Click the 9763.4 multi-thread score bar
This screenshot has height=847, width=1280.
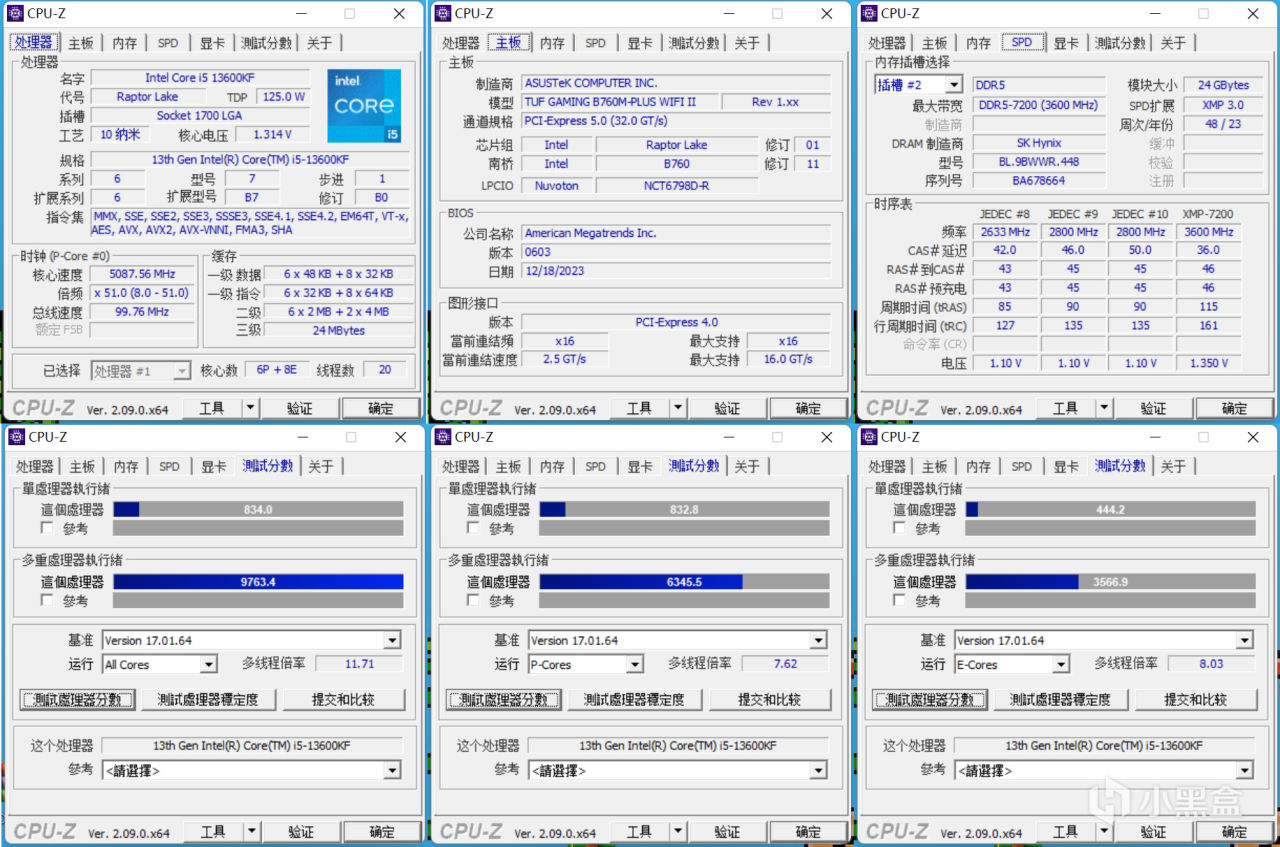[x=258, y=582]
